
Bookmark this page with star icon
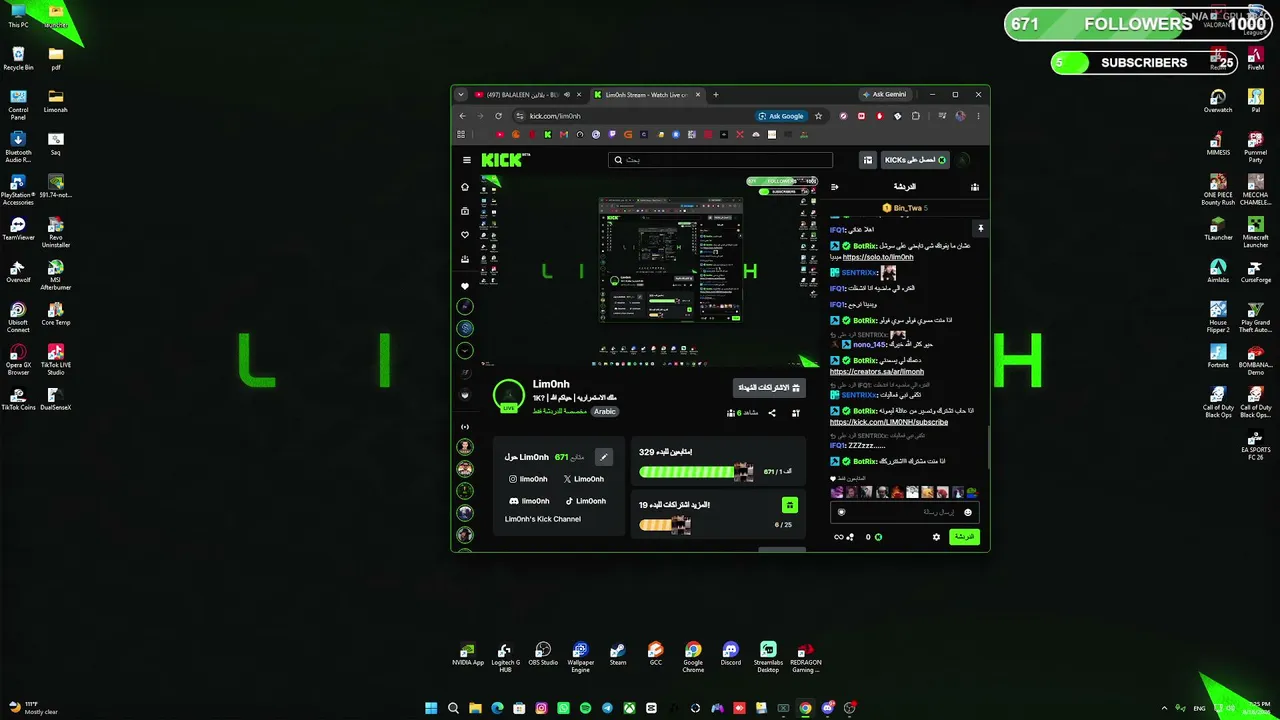click(x=818, y=116)
